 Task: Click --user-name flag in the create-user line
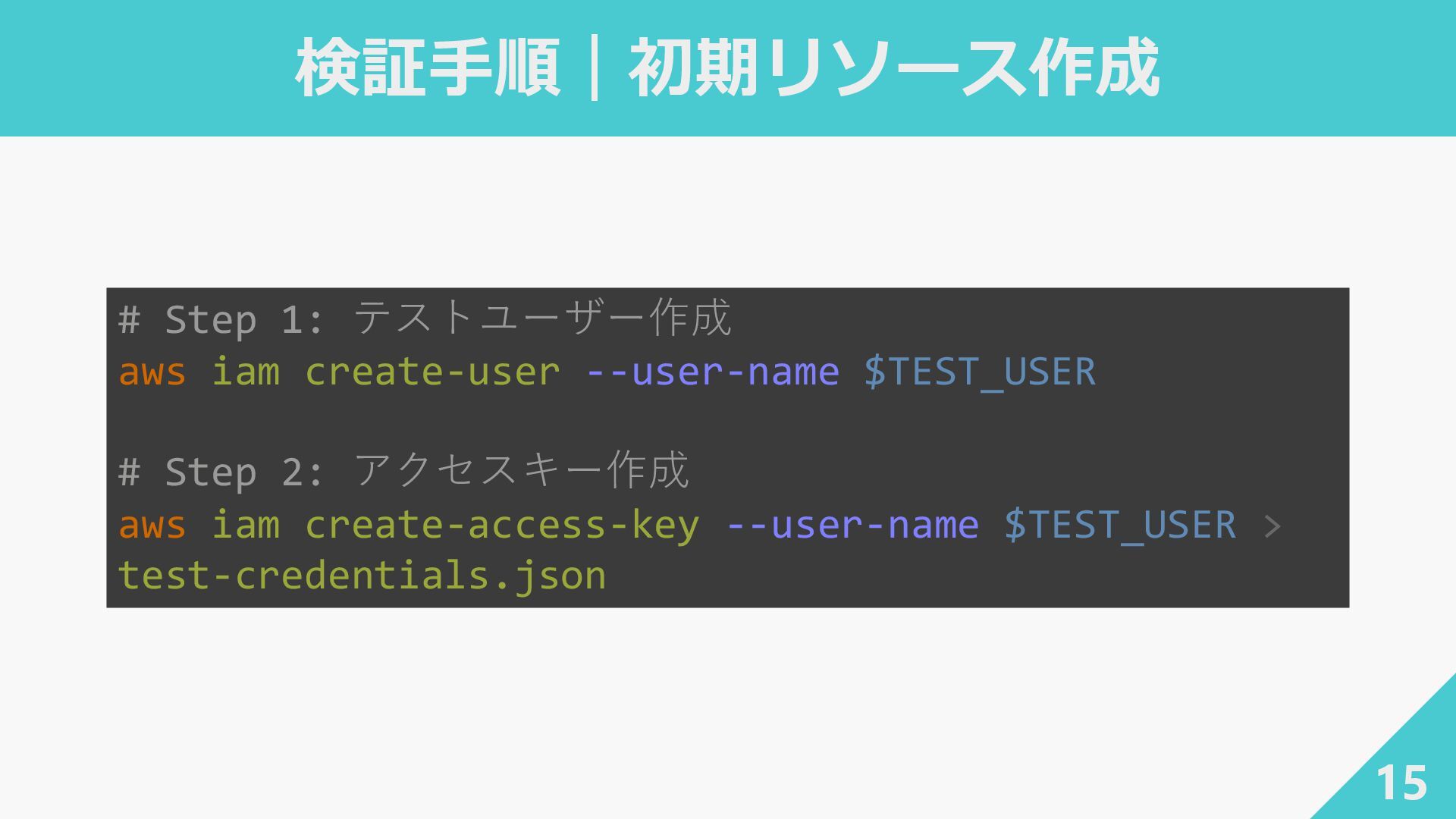713,372
